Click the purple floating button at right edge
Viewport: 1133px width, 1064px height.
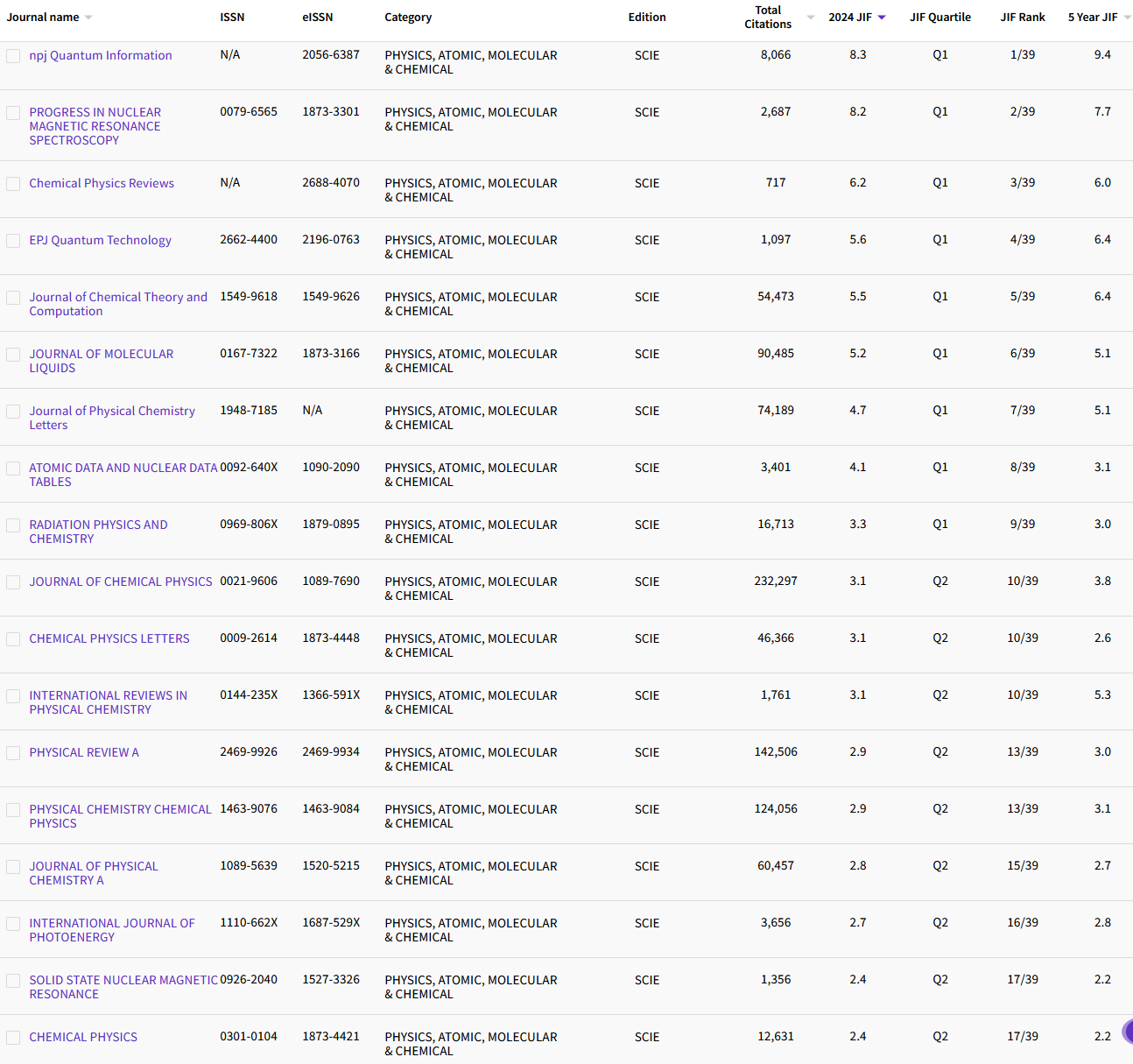tap(1128, 1032)
